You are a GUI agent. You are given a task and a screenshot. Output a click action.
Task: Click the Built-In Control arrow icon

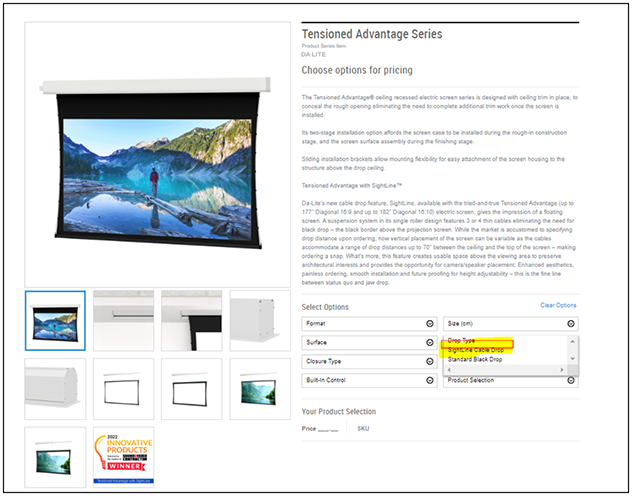[x=430, y=380]
